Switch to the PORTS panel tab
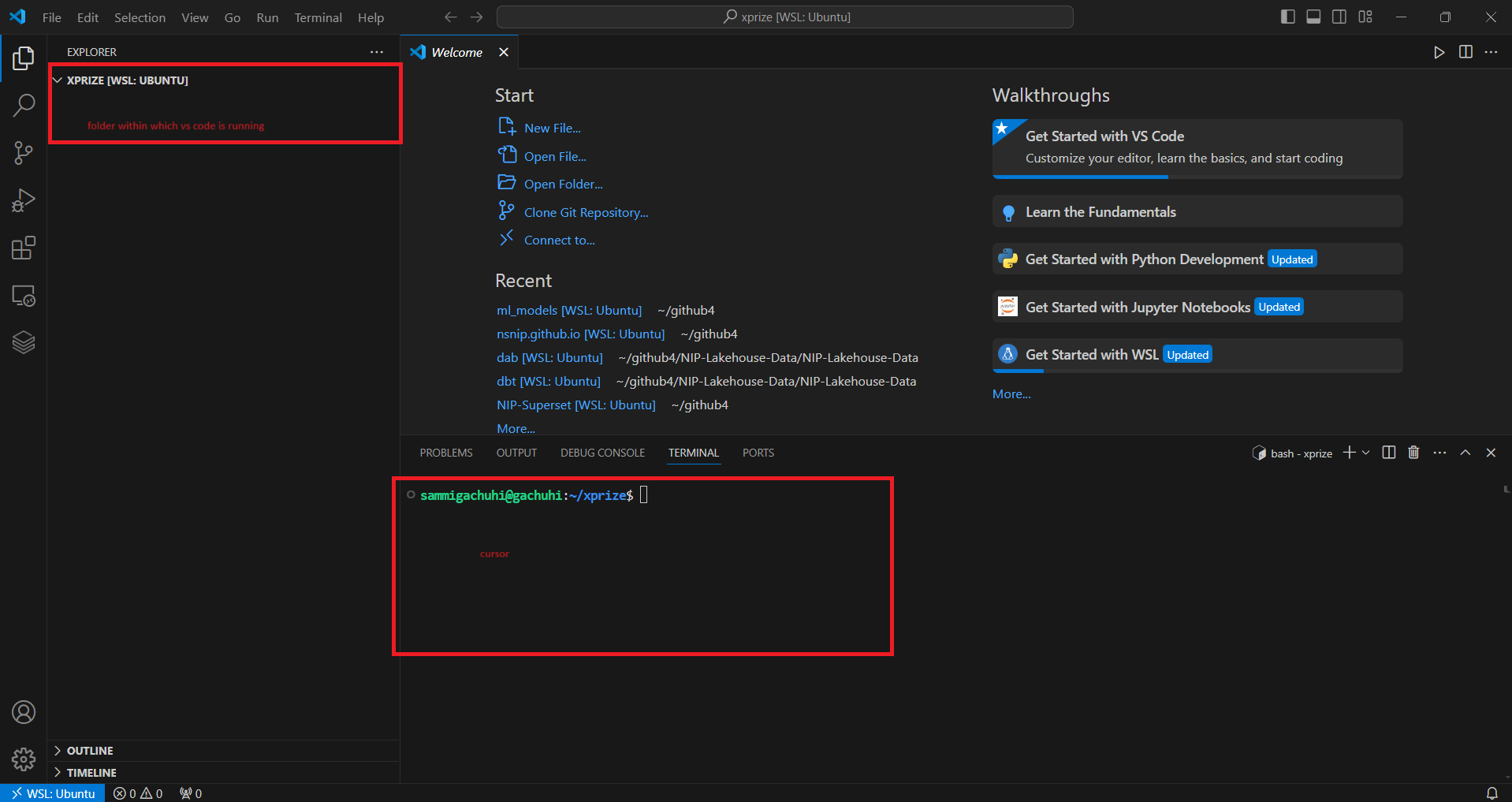This screenshot has height=802, width=1512. tap(758, 453)
